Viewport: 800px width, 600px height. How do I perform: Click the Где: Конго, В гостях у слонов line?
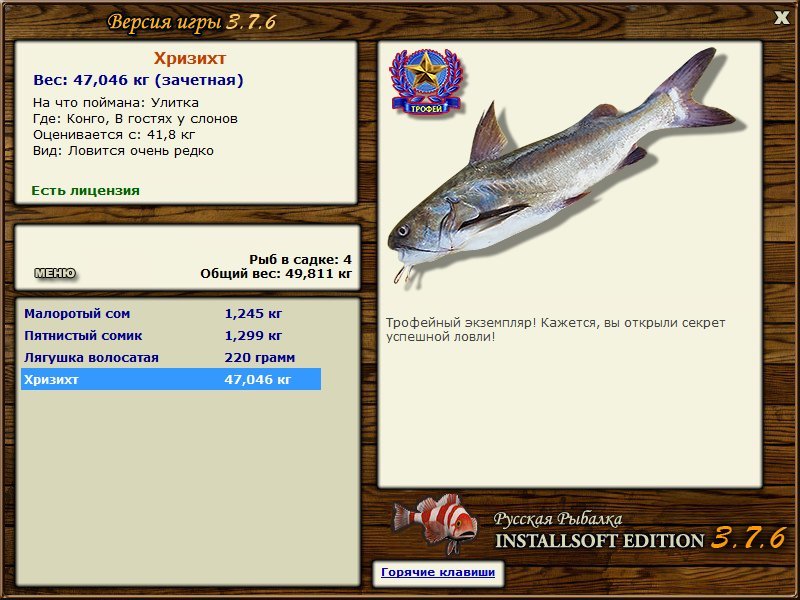(135, 119)
